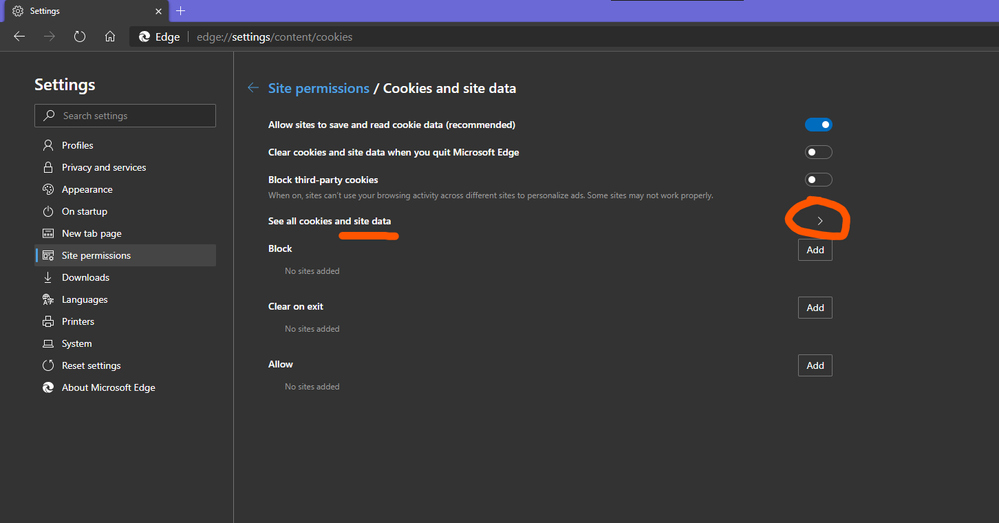This screenshot has height=523, width=999.
Task: Click No sites added under Allow
Action: point(312,387)
